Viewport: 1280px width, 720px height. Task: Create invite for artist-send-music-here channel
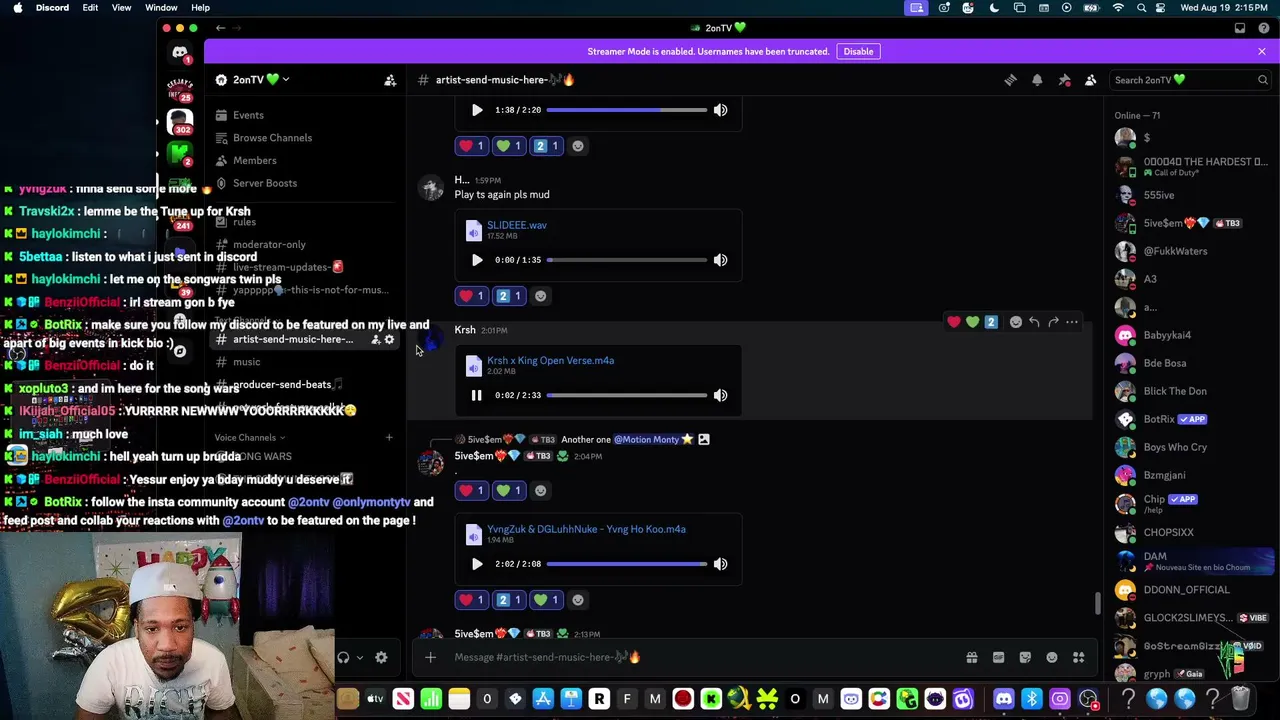point(376,340)
